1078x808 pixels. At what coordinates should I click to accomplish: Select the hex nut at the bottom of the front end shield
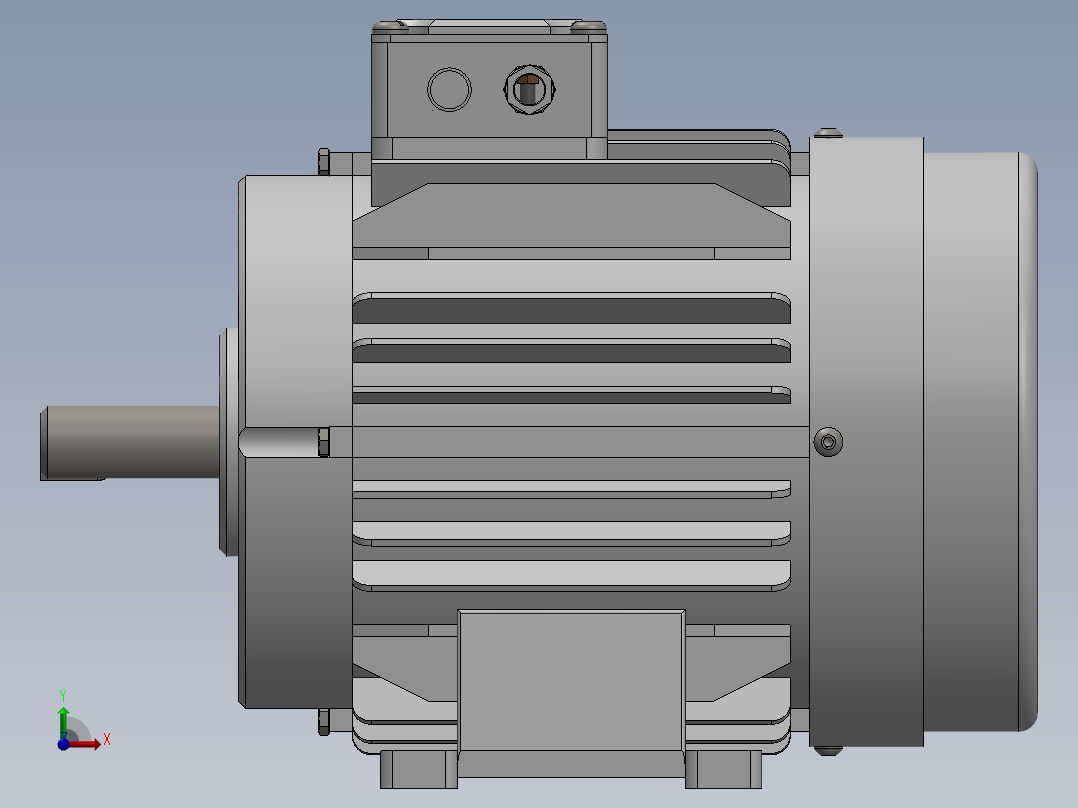[x=324, y=722]
